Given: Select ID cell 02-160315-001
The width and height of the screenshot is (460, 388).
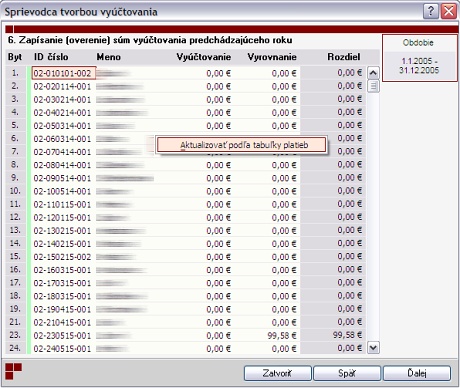Looking at the screenshot, I should click(x=62, y=270).
